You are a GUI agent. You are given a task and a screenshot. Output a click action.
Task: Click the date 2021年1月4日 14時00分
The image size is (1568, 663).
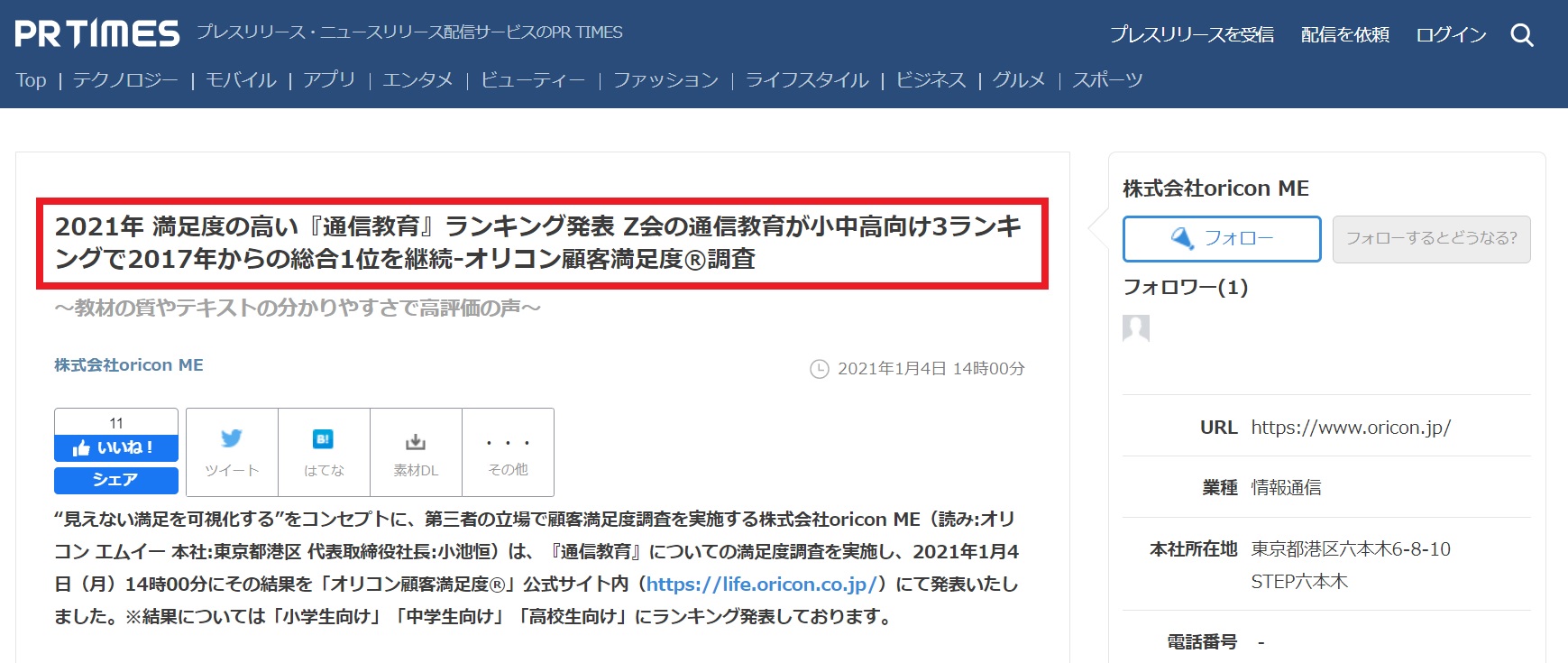coord(931,369)
